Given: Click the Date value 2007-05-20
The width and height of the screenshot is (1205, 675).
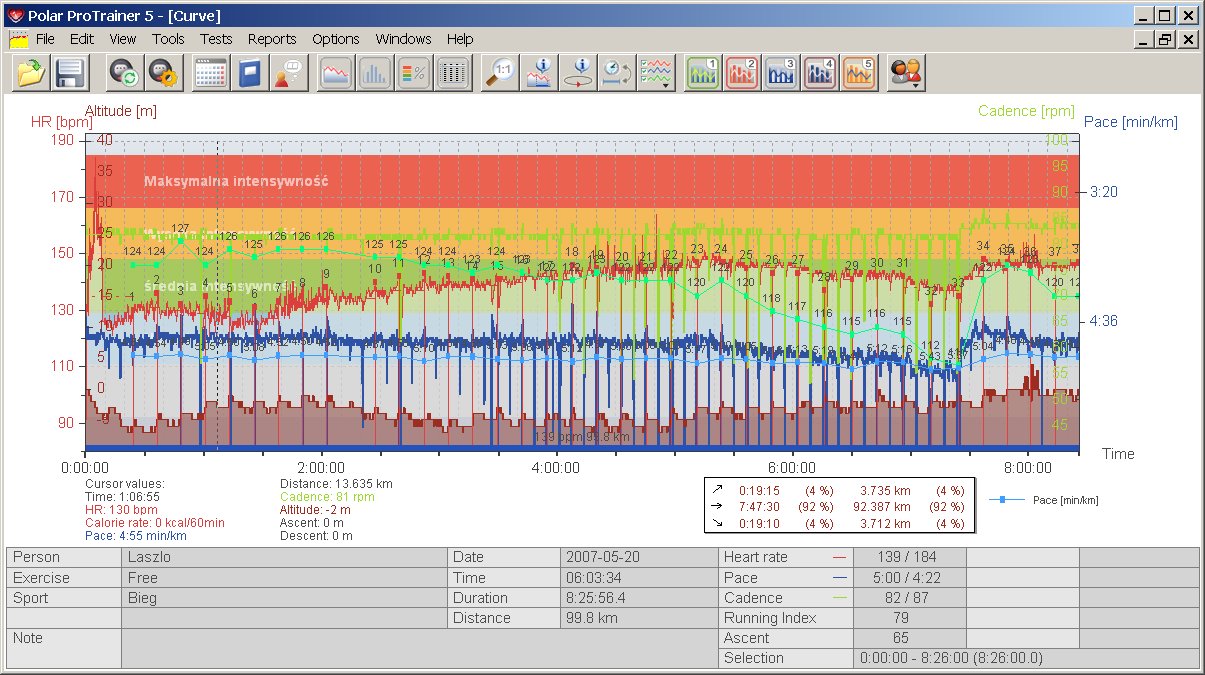Looking at the screenshot, I should point(639,557).
